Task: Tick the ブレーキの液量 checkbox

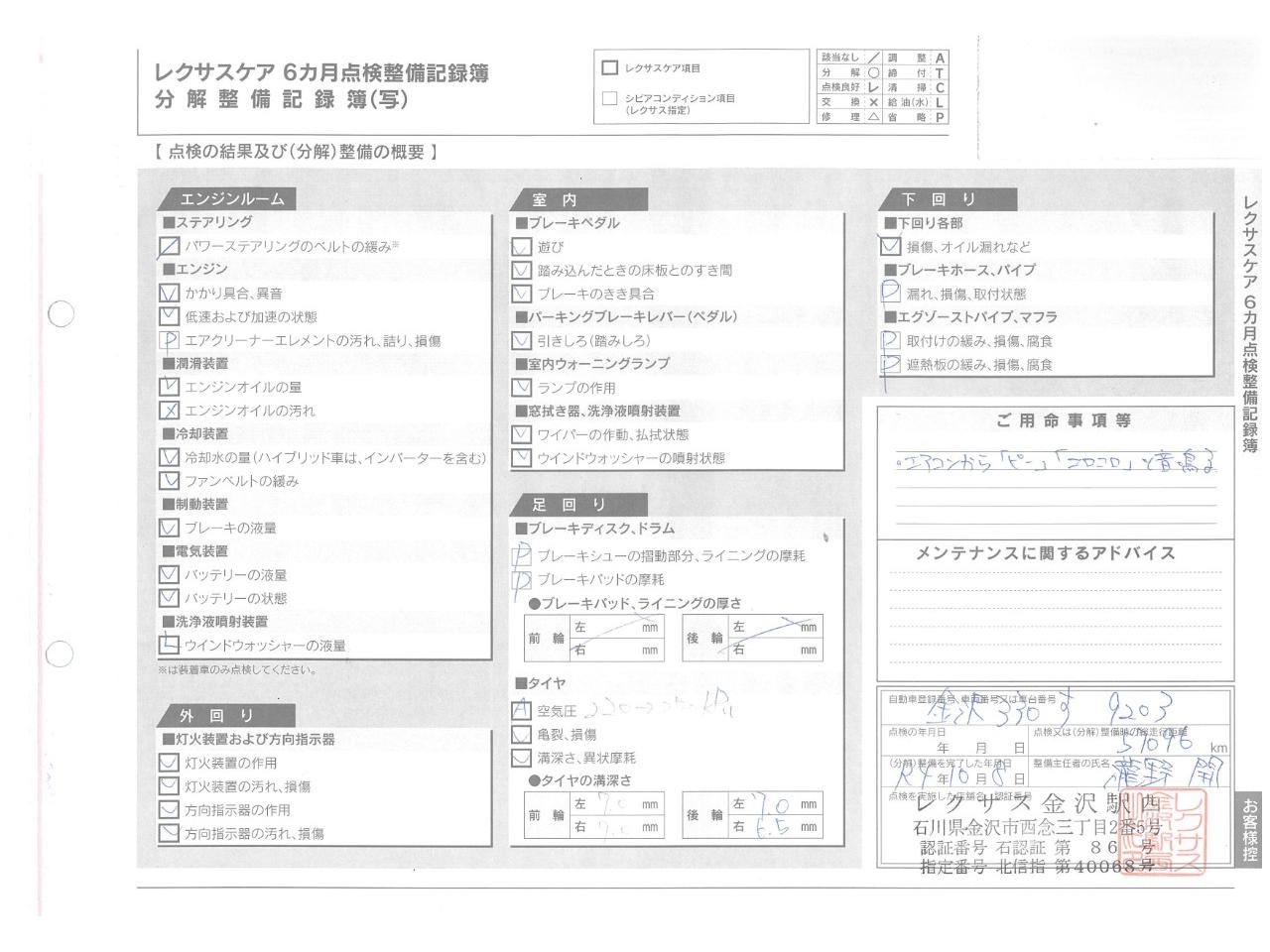Action: (170, 529)
